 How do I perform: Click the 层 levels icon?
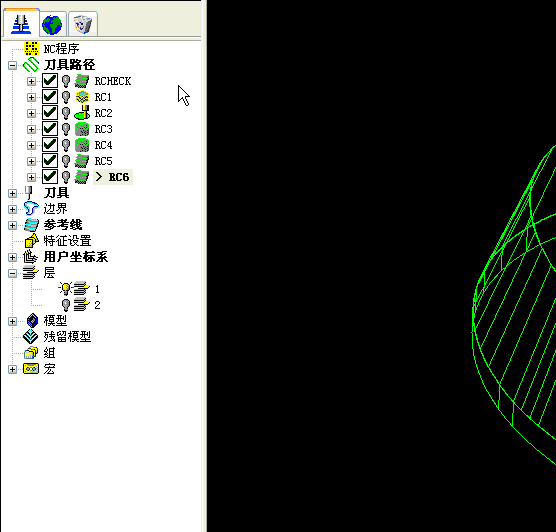[31, 273]
